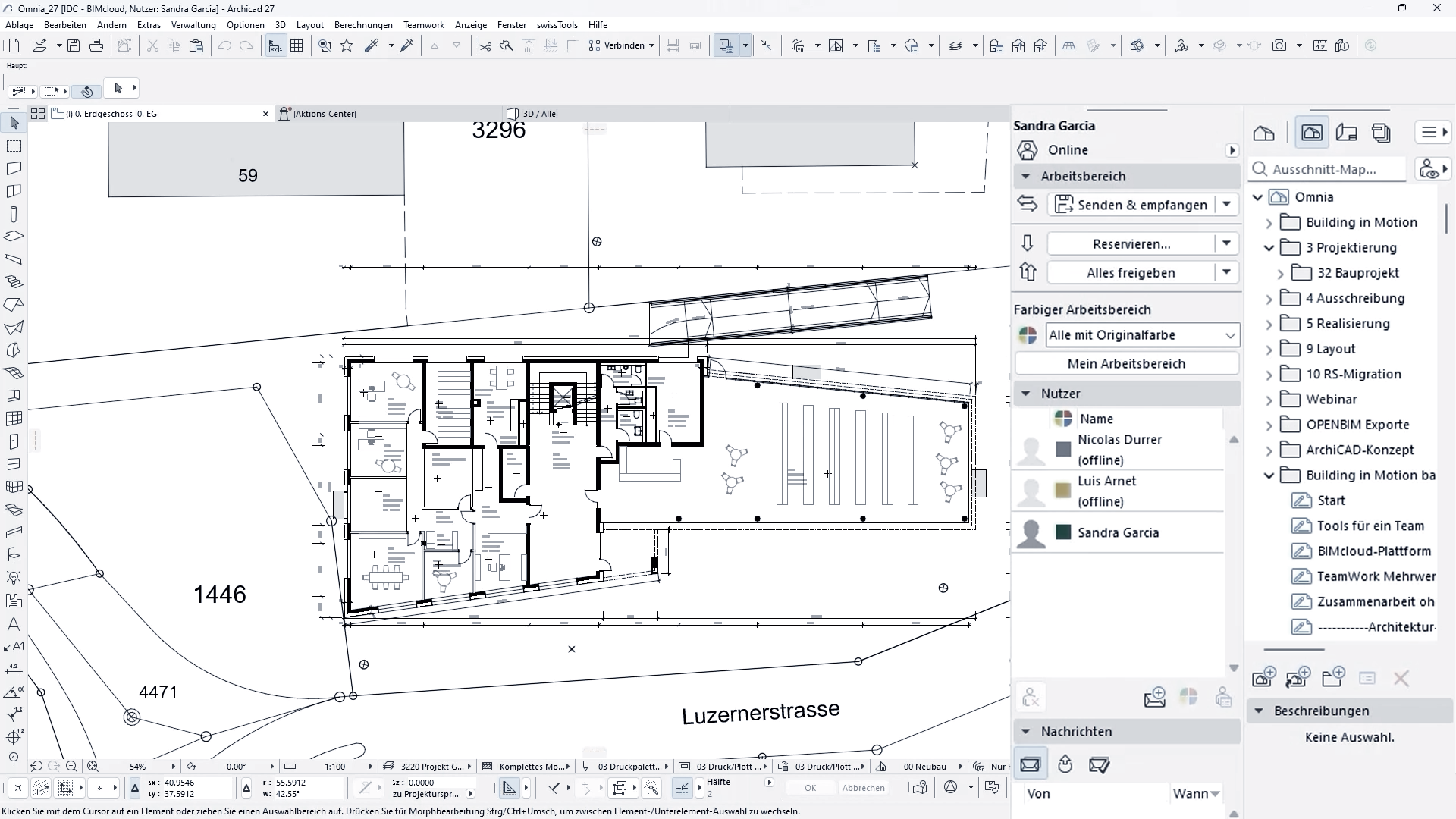
Task: Collapse the 3 Projektierung folder
Action: [1269, 248]
